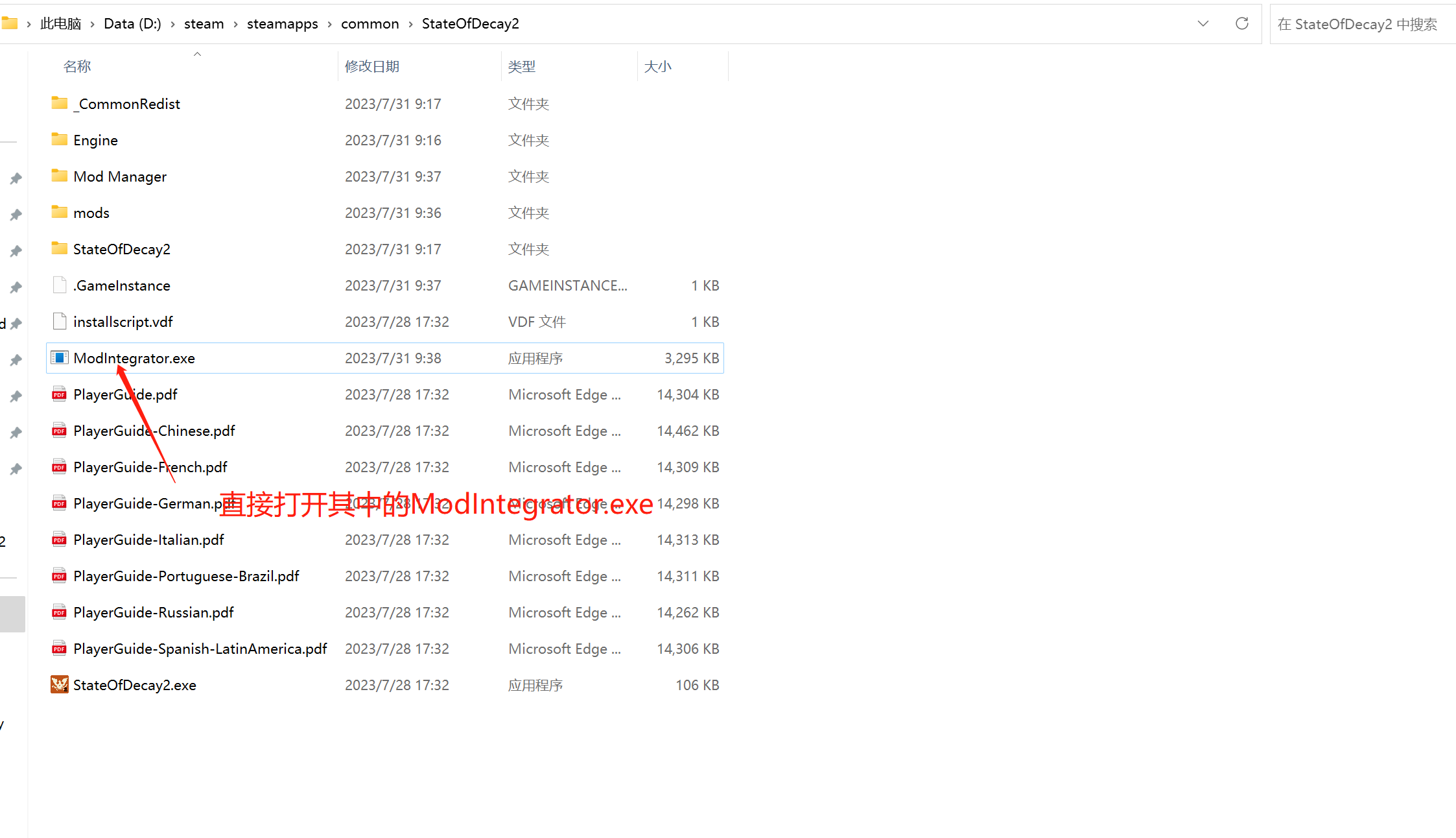Expand chevron after steamapps in breadcrumb
The image size is (1456, 838).
coord(329,24)
